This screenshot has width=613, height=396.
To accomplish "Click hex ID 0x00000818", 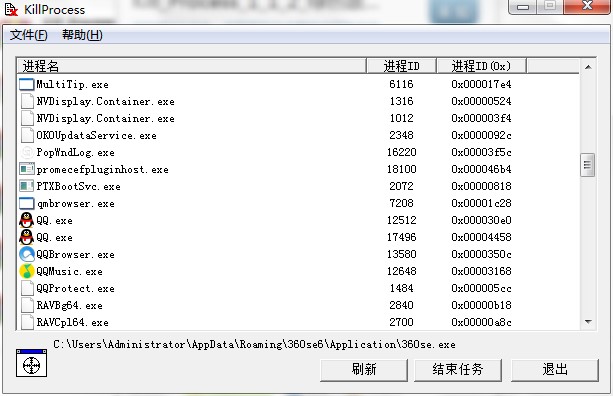I will [481, 186].
